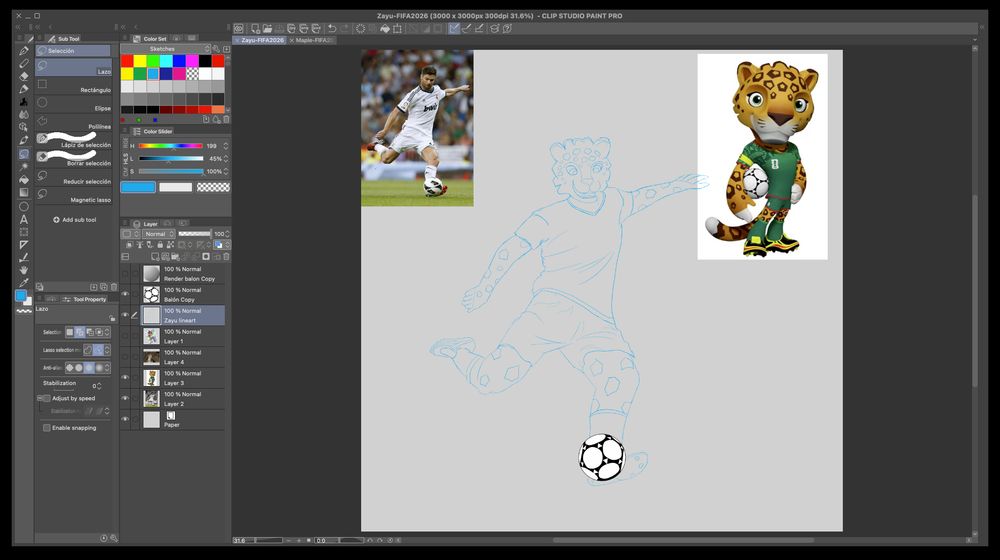Hide the Layer 3 layer

click(126, 378)
